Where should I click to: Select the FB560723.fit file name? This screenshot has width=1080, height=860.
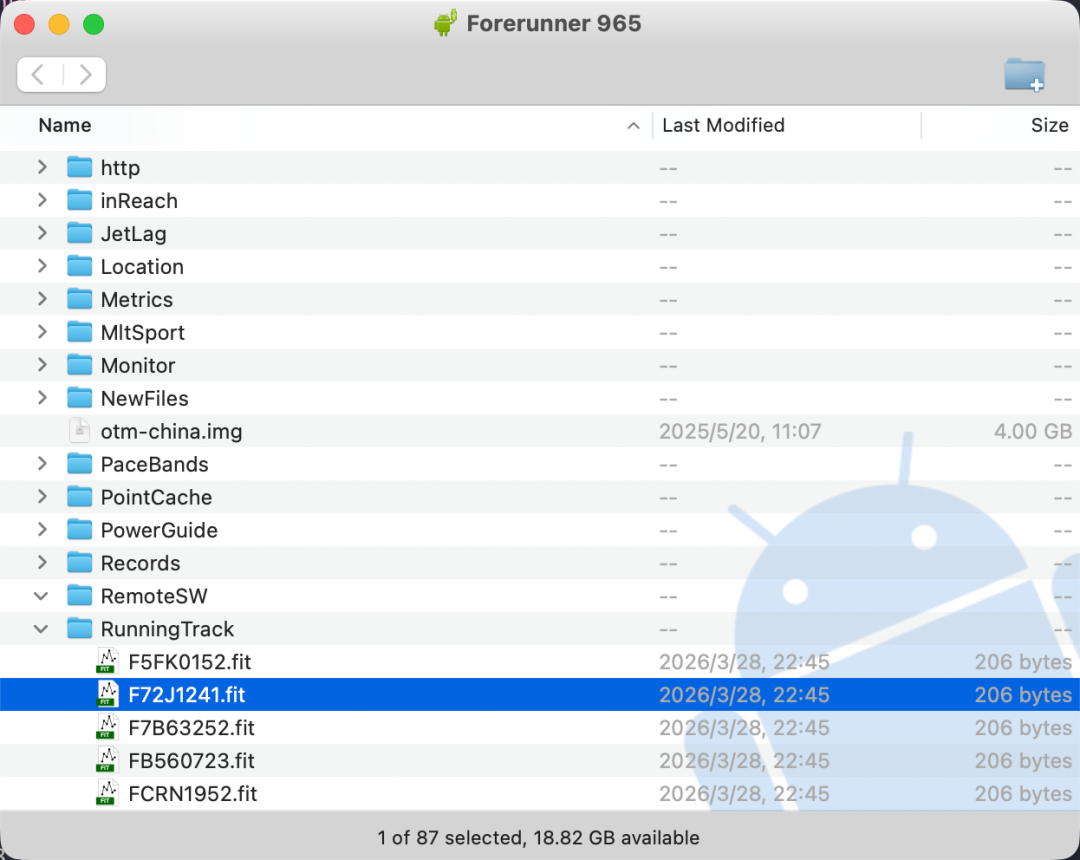[x=191, y=761]
